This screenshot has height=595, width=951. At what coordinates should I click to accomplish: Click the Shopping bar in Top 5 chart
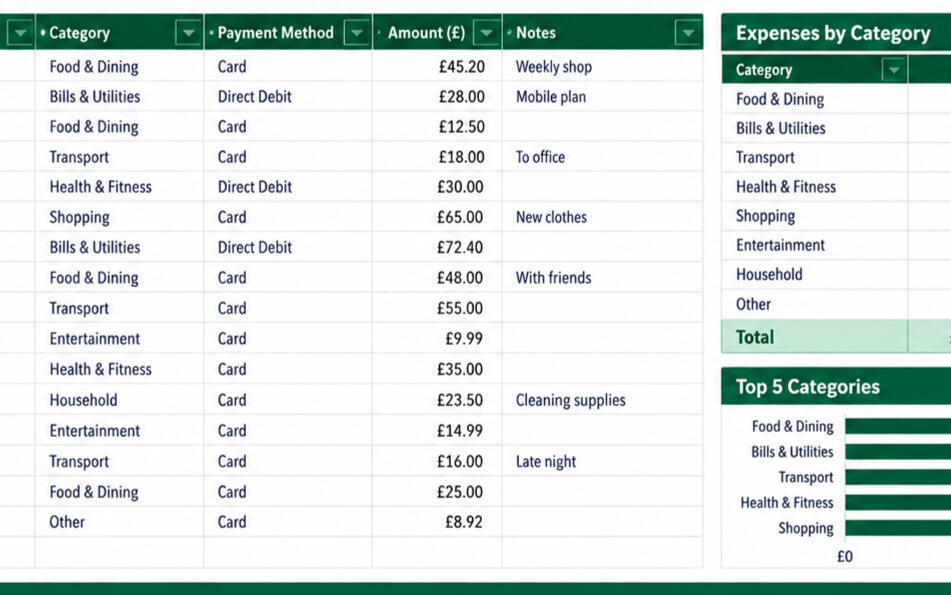[898, 528]
